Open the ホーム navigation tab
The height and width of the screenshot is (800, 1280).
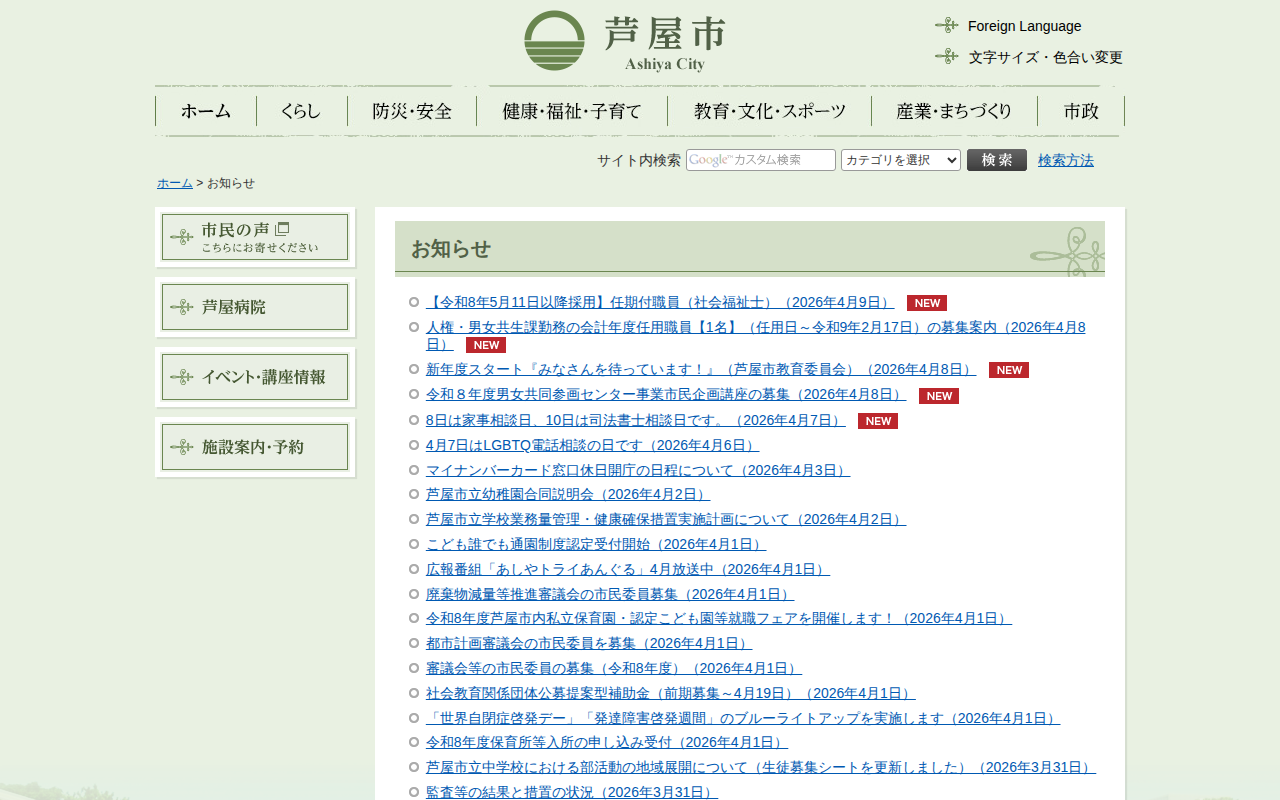tap(206, 111)
